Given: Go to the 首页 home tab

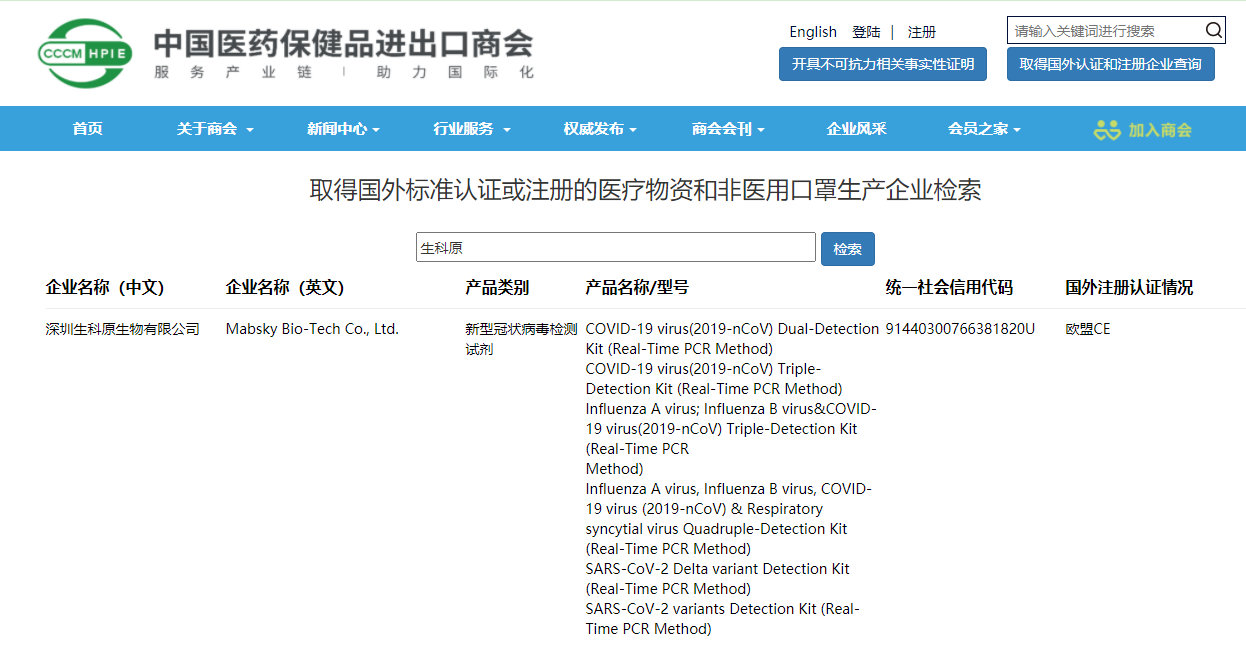Looking at the screenshot, I should coord(88,129).
